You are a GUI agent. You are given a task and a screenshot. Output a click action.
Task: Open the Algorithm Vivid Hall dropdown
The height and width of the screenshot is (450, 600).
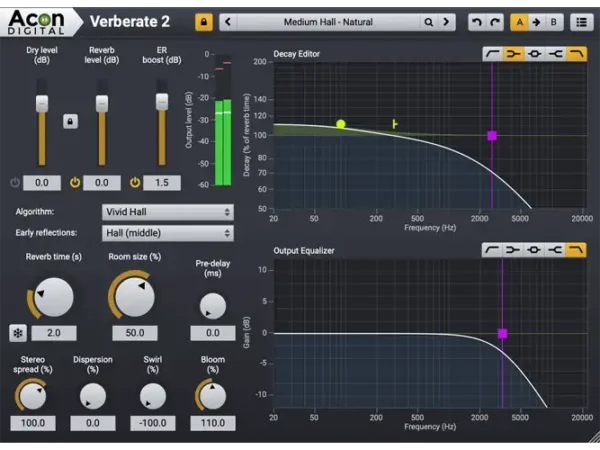click(x=168, y=212)
